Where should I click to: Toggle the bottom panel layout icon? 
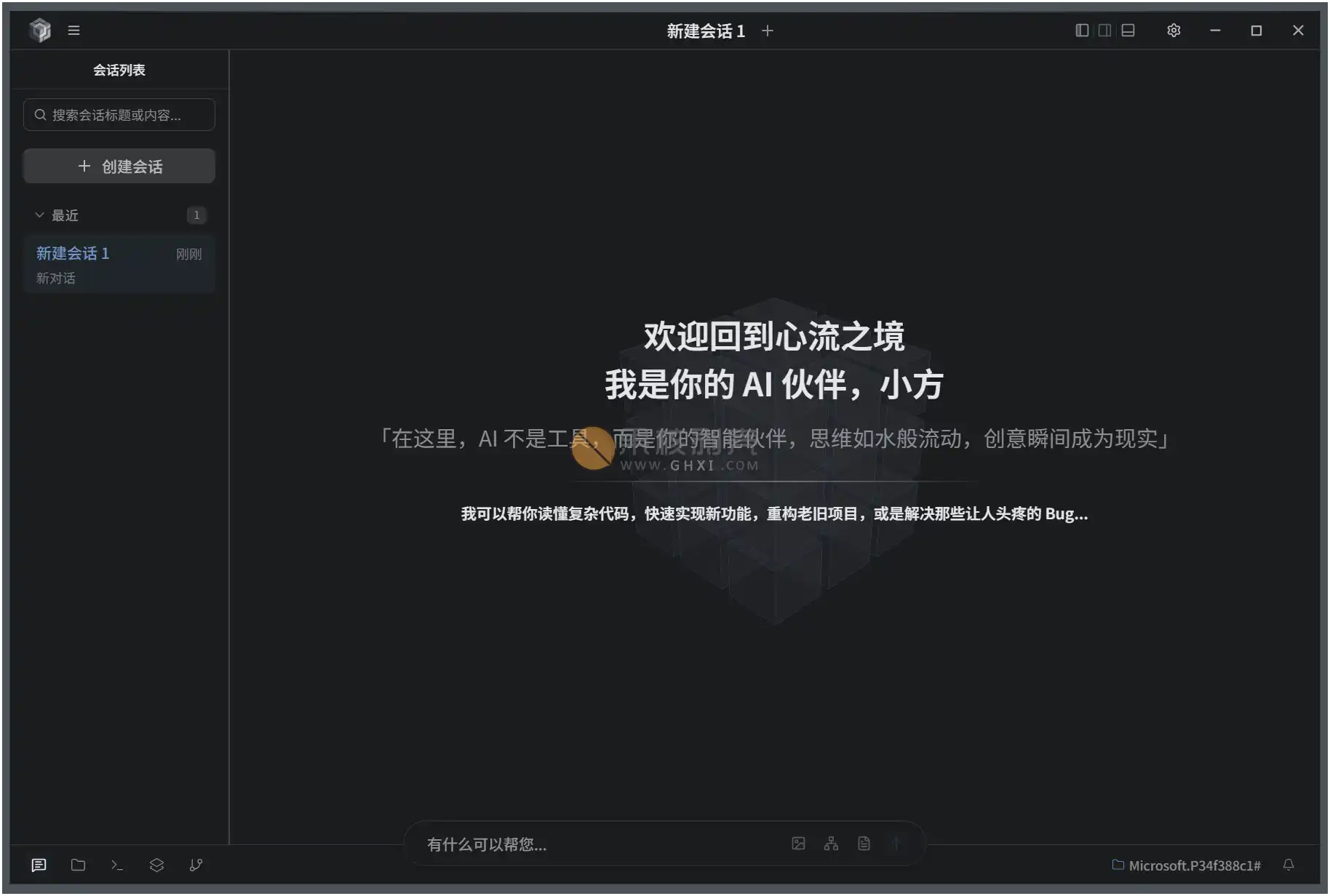click(x=1128, y=30)
